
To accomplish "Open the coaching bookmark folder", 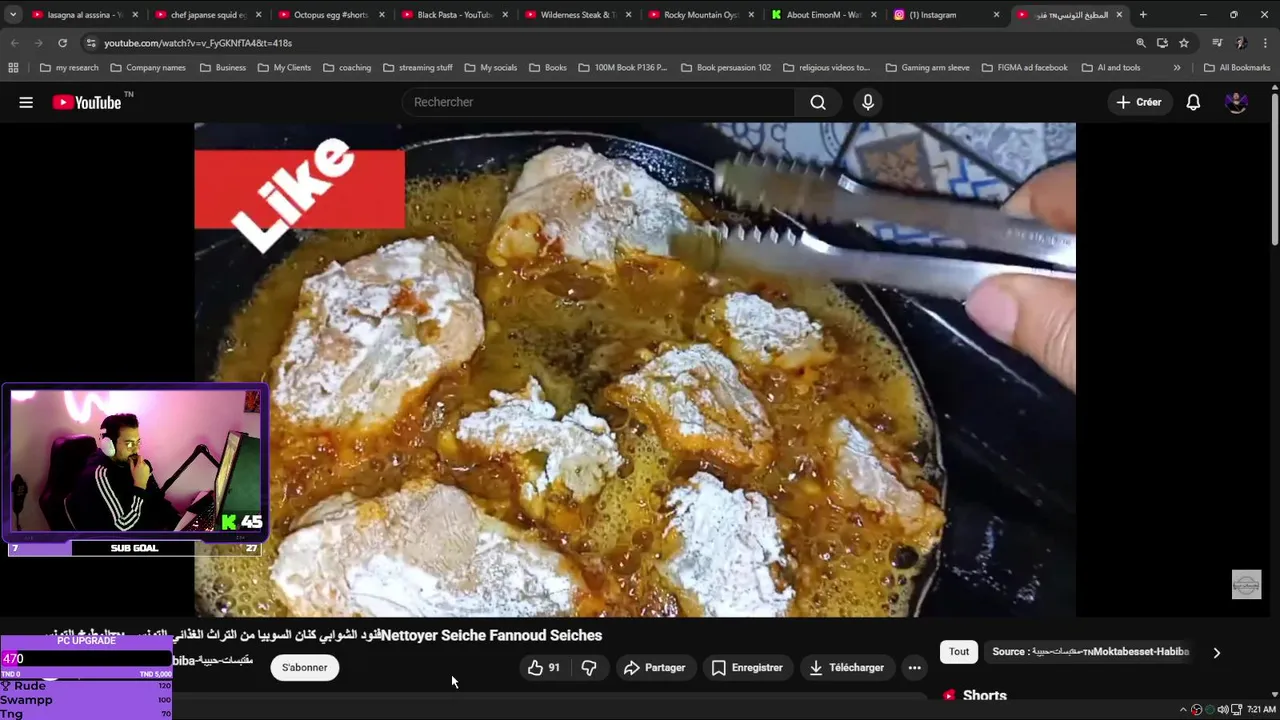I will [x=347, y=68].
